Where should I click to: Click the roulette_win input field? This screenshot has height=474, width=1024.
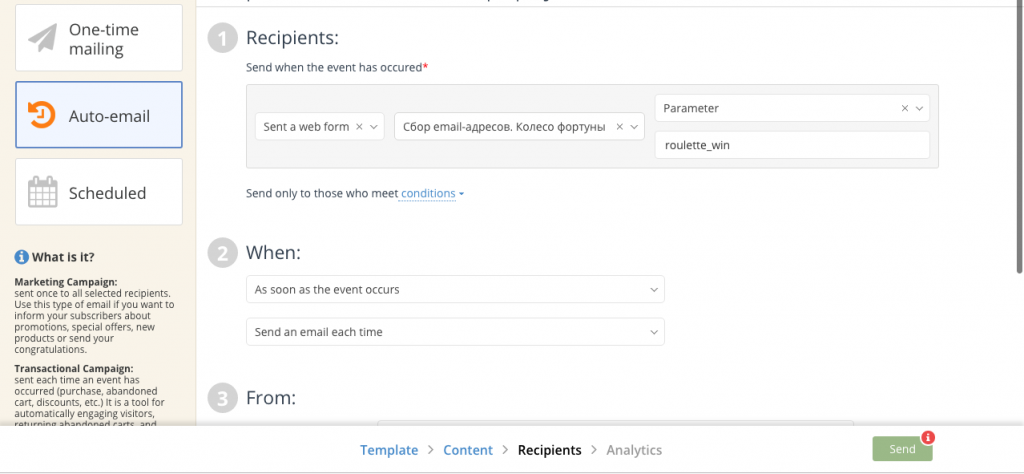(x=791, y=145)
